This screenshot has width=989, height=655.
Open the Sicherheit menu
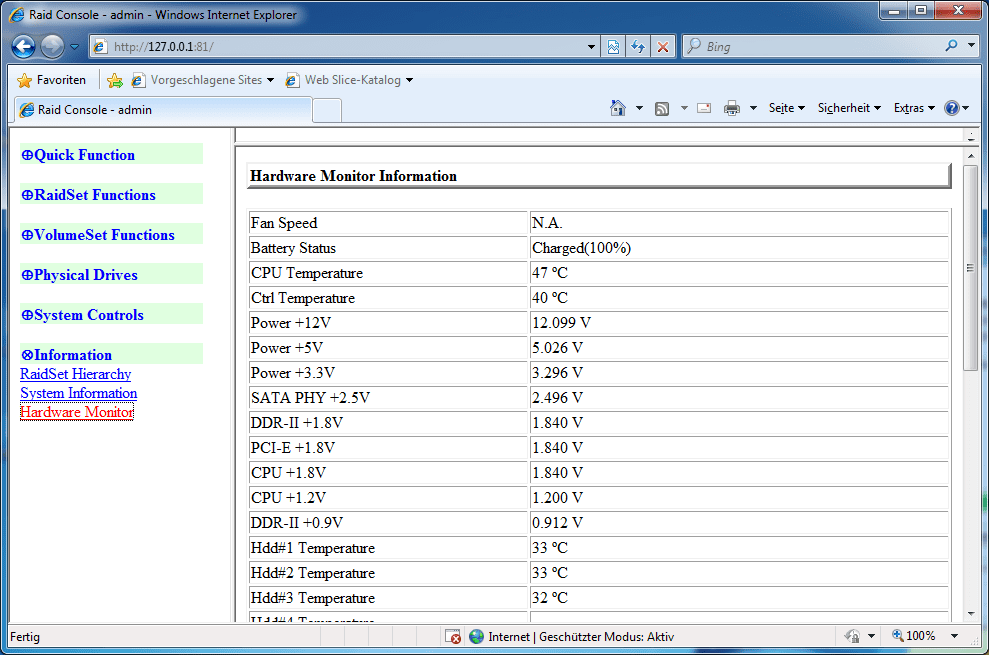click(849, 109)
